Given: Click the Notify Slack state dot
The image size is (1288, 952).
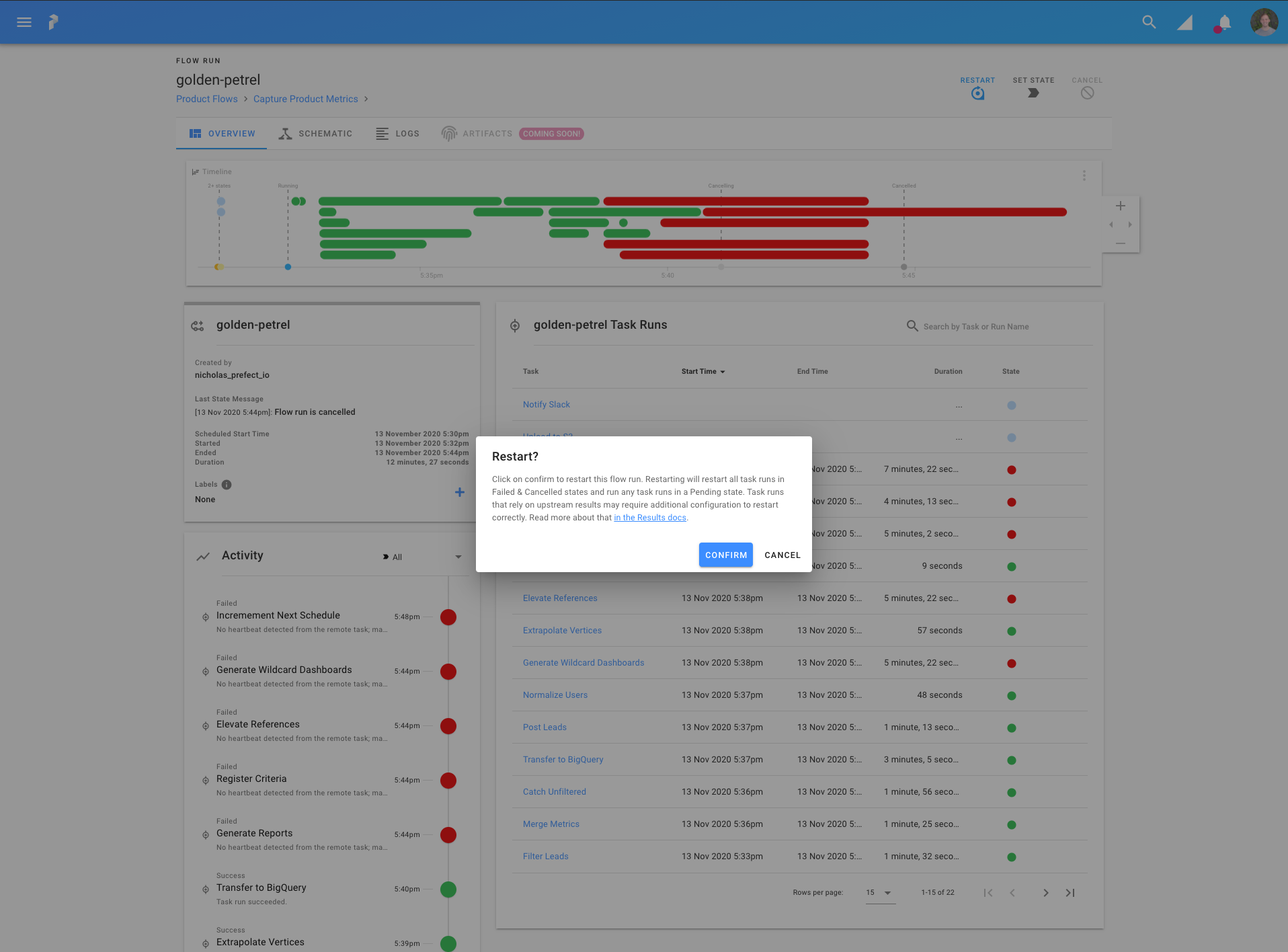Looking at the screenshot, I should pos(1012,405).
